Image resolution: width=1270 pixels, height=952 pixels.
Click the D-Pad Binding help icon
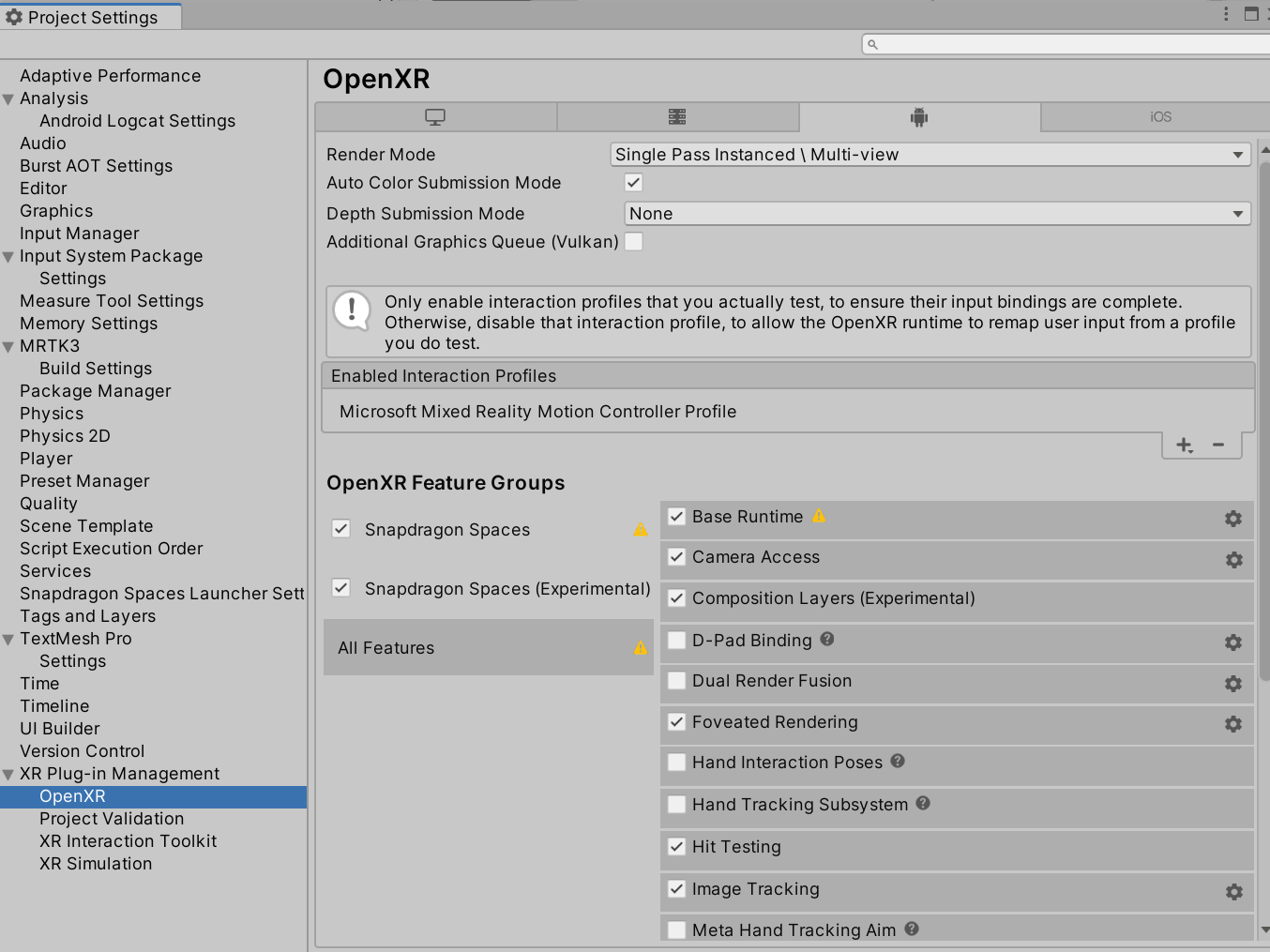pos(827,639)
